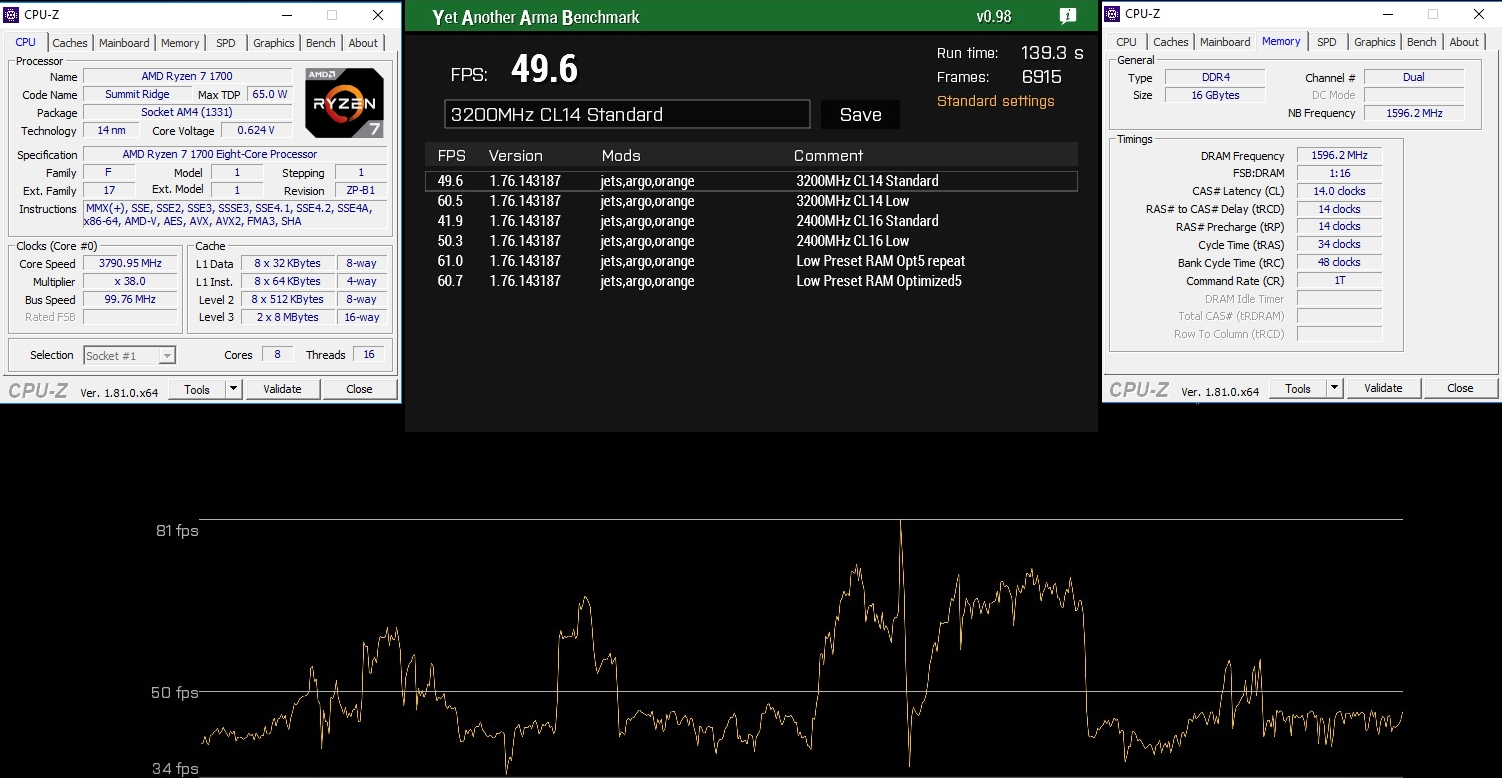The image size is (1502, 778).
Task: Click Standard settings label in benchmark
Action: [x=995, y=101]
